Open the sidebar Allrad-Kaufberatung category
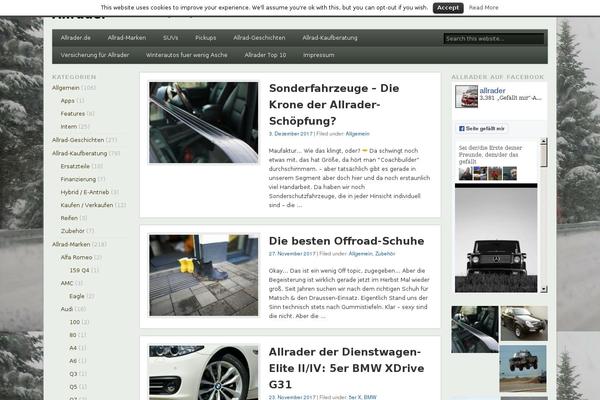Viewport: 600px width, 400px height. click(x=80, y=153)
